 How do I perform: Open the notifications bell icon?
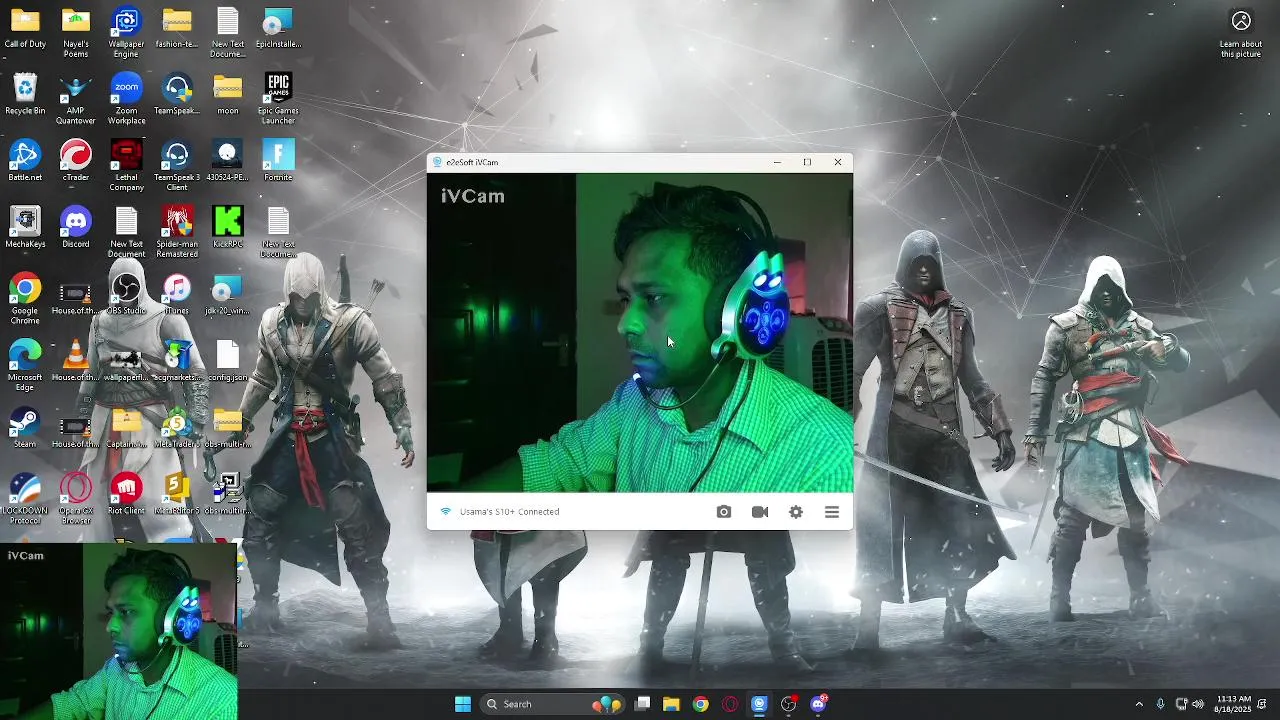click(x=1262, y=704)
